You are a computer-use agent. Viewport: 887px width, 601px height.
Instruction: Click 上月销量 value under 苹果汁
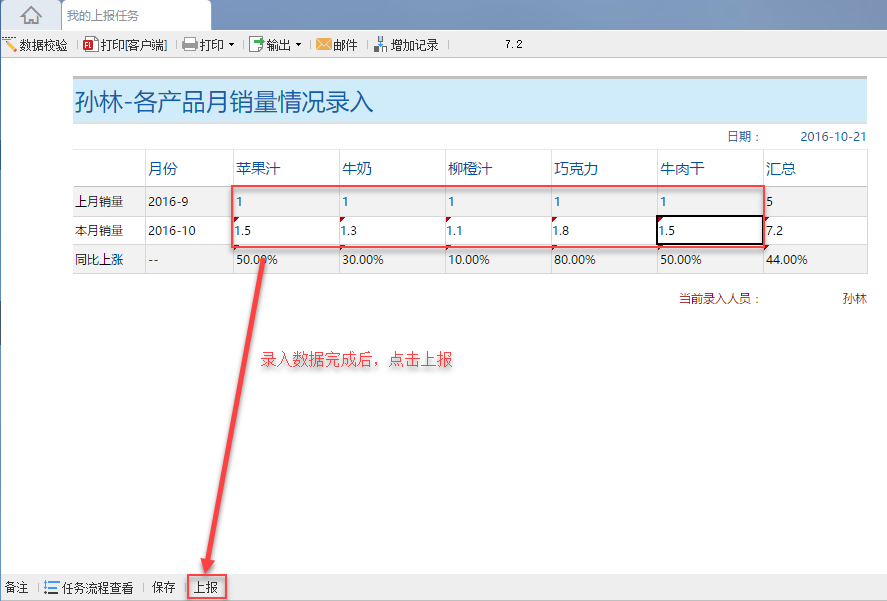pyautogui.click(x=286, y=201)
